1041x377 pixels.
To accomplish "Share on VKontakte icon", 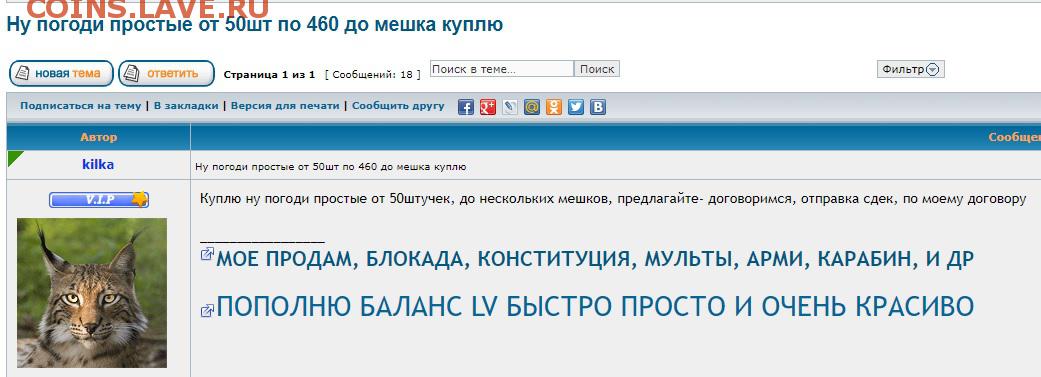I will tap(598, 107).
